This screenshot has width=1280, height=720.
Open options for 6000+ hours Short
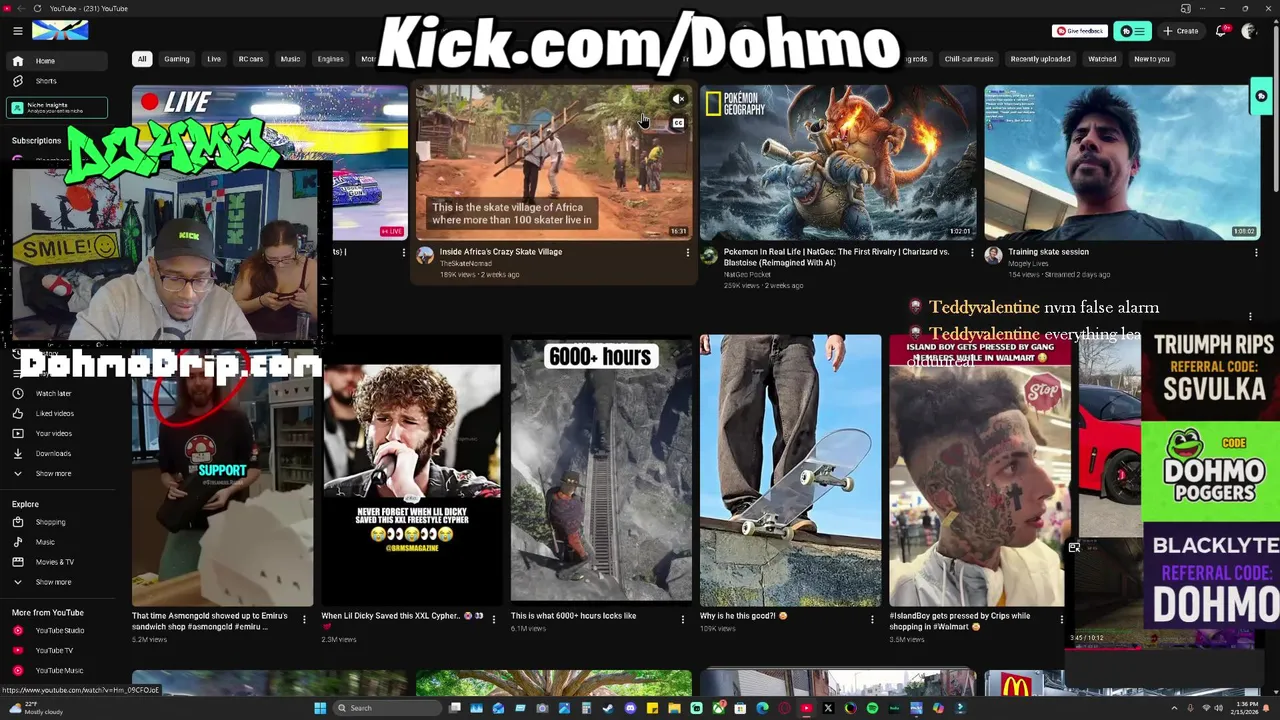[x=682, y=619]
